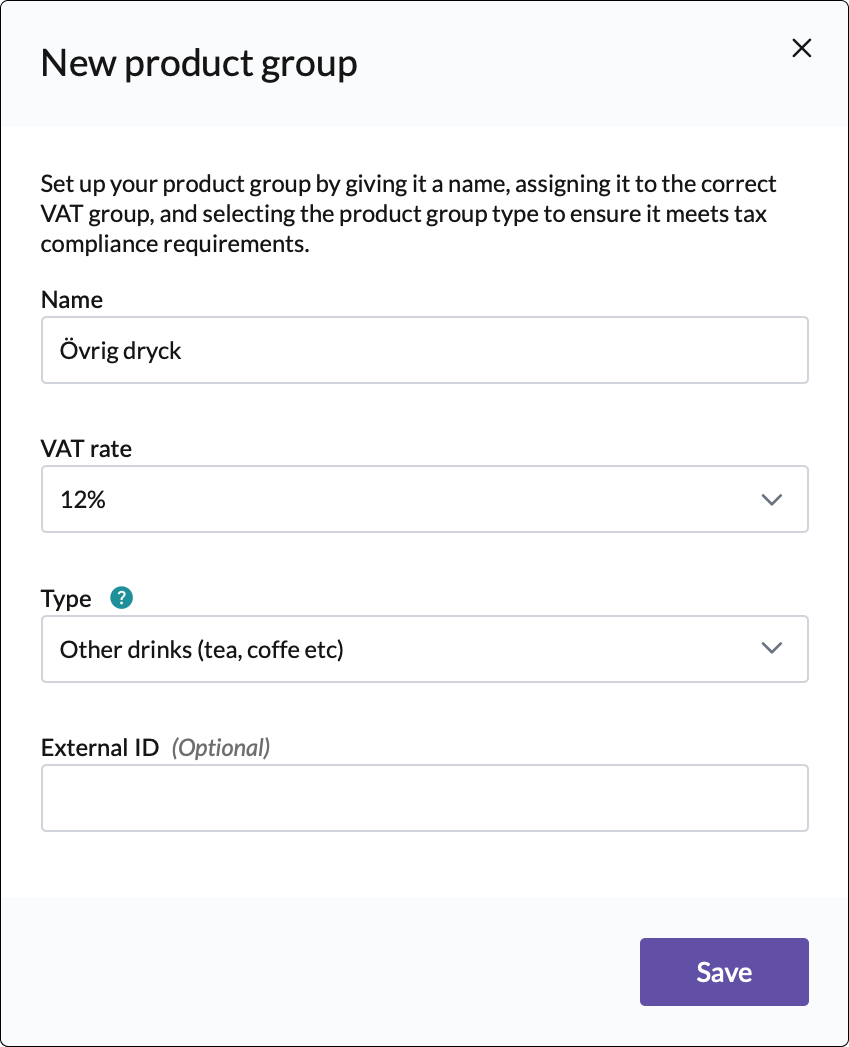
Task: Click the "External ID" label
Action: (100, 747)
